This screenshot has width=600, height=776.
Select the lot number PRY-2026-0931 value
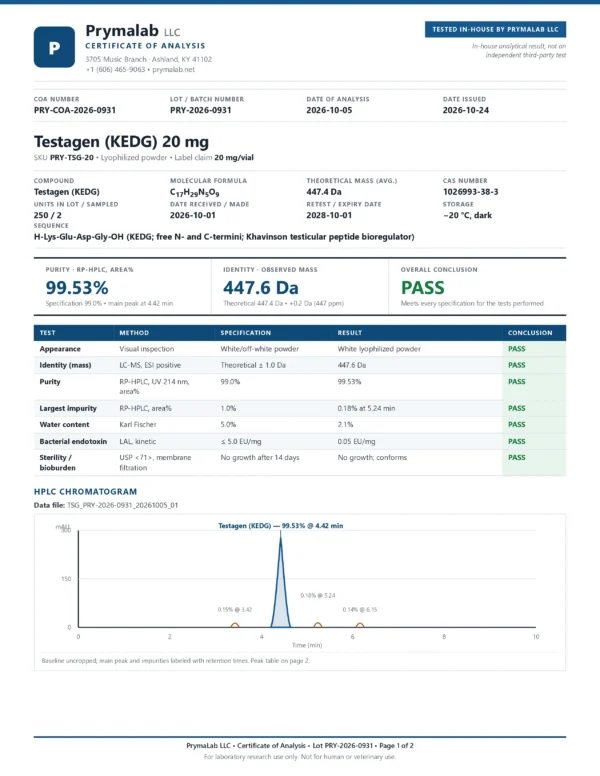(200, 110)
